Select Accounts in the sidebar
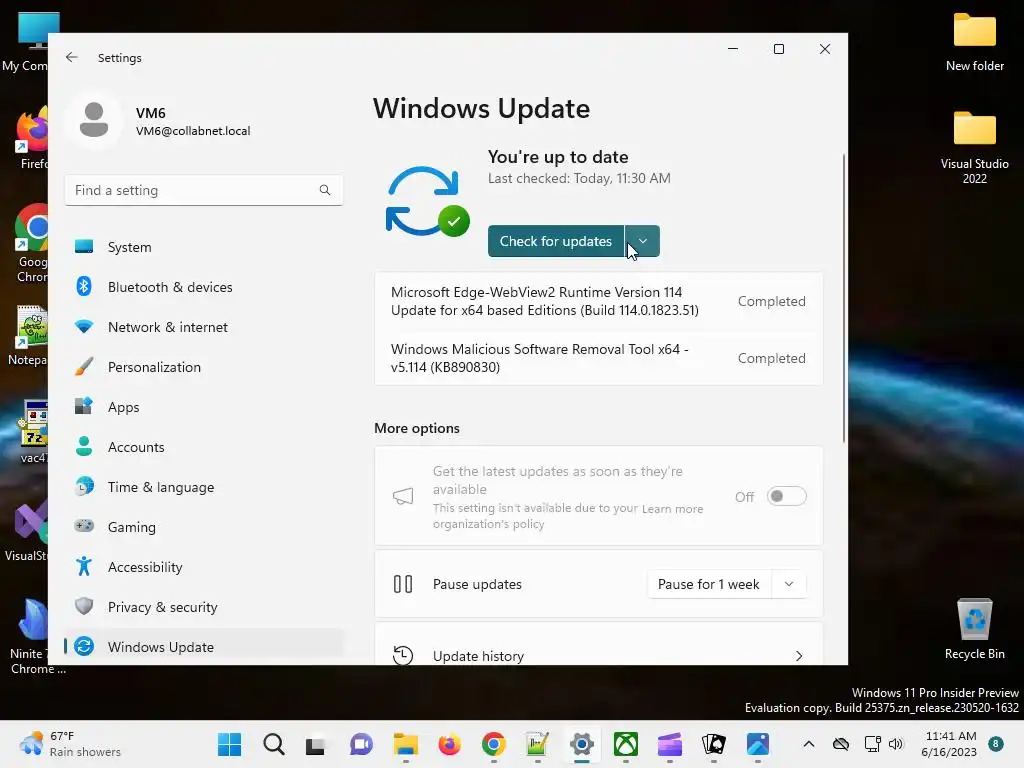1024x768 pixels. pos(204,447)
